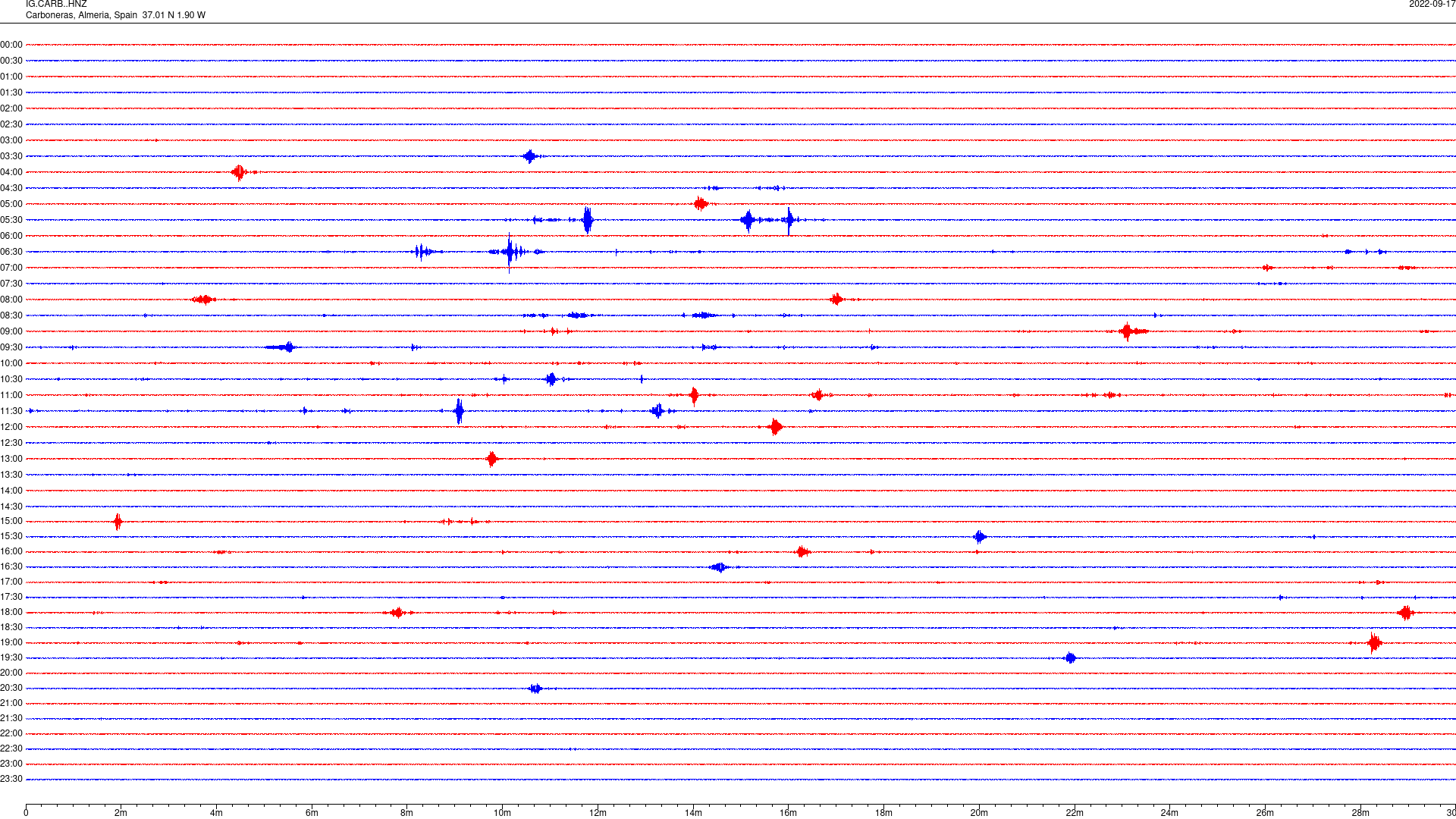Click the 03:30 time row label

11,156
